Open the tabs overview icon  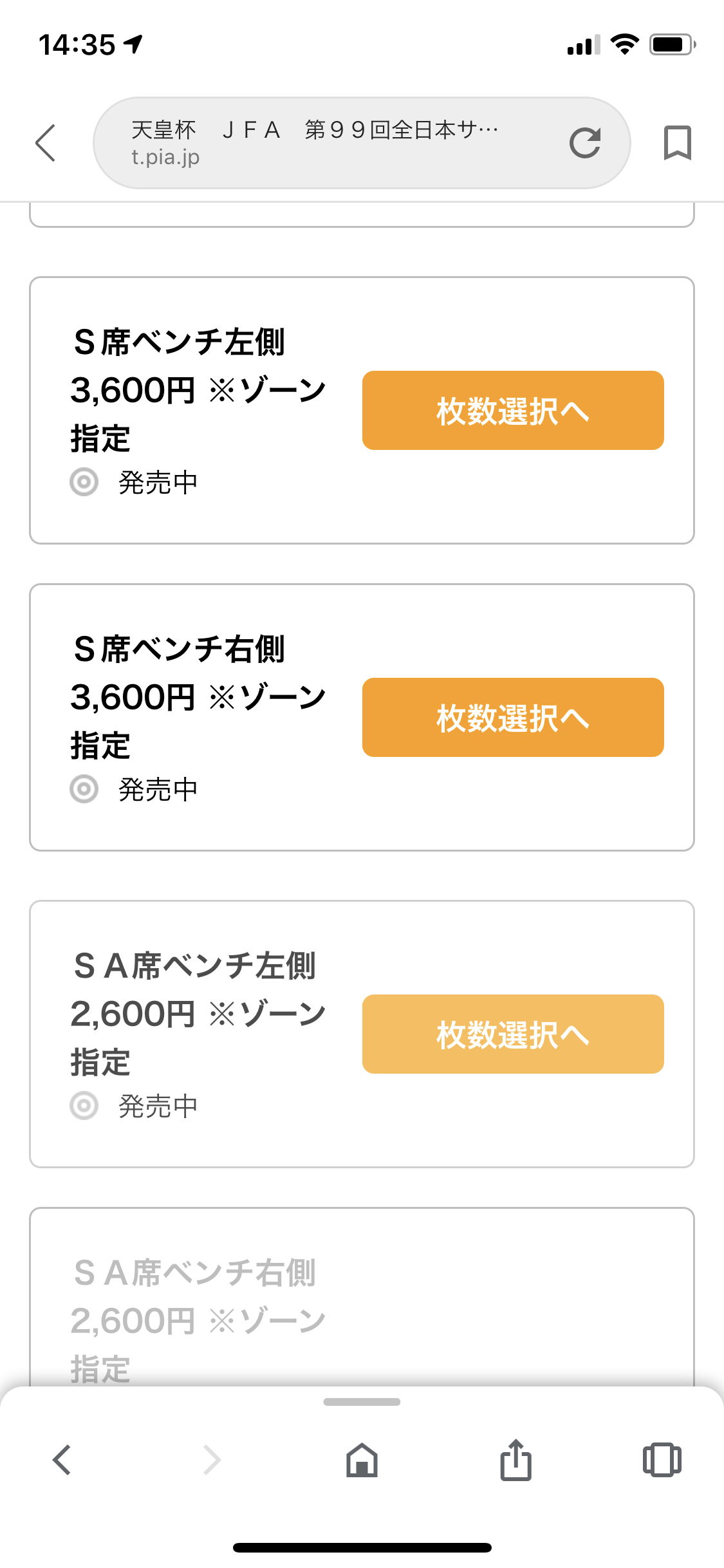[x=662, y=1459]
